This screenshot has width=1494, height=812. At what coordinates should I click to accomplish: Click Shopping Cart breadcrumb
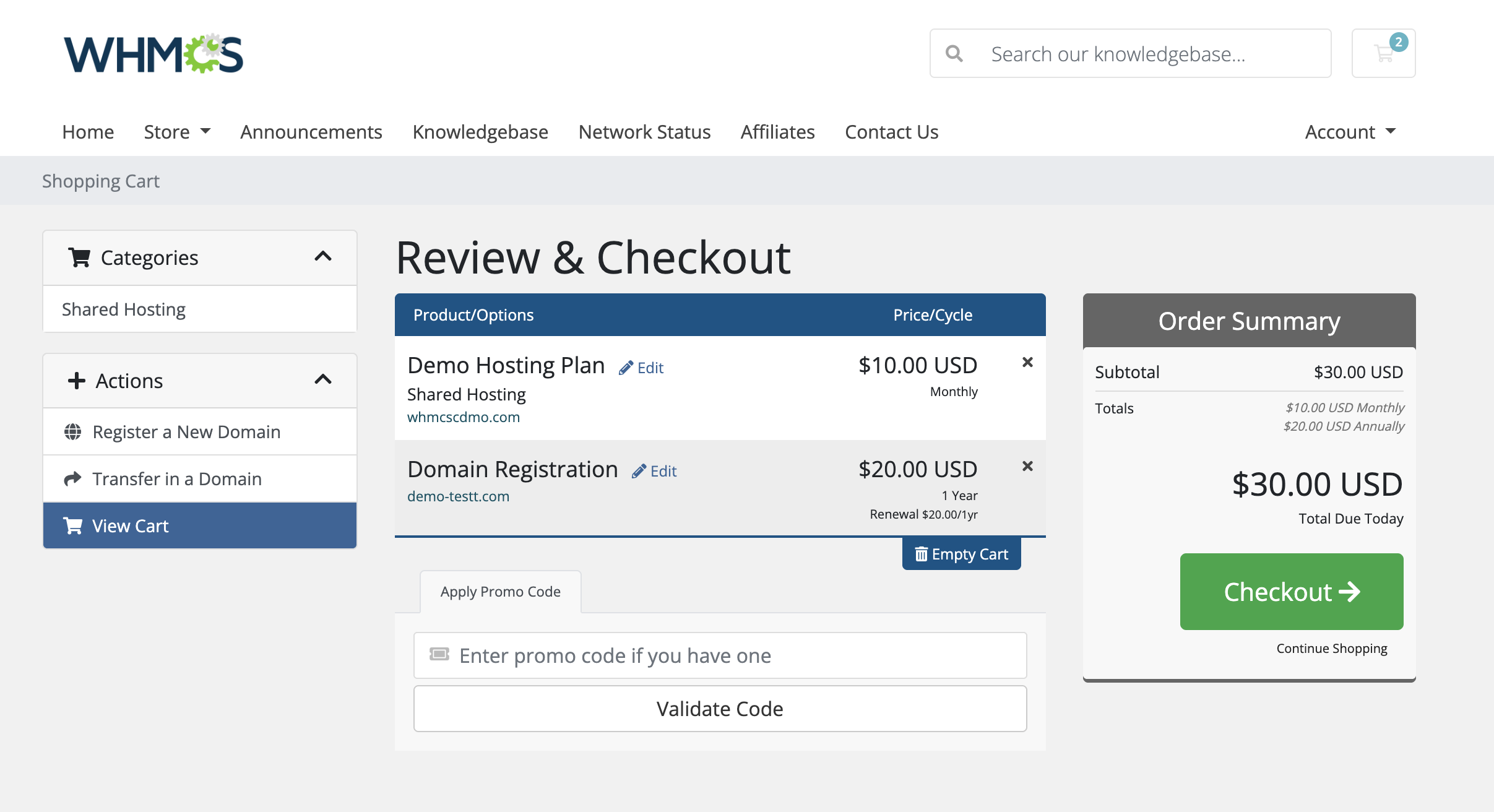point(100,181)
